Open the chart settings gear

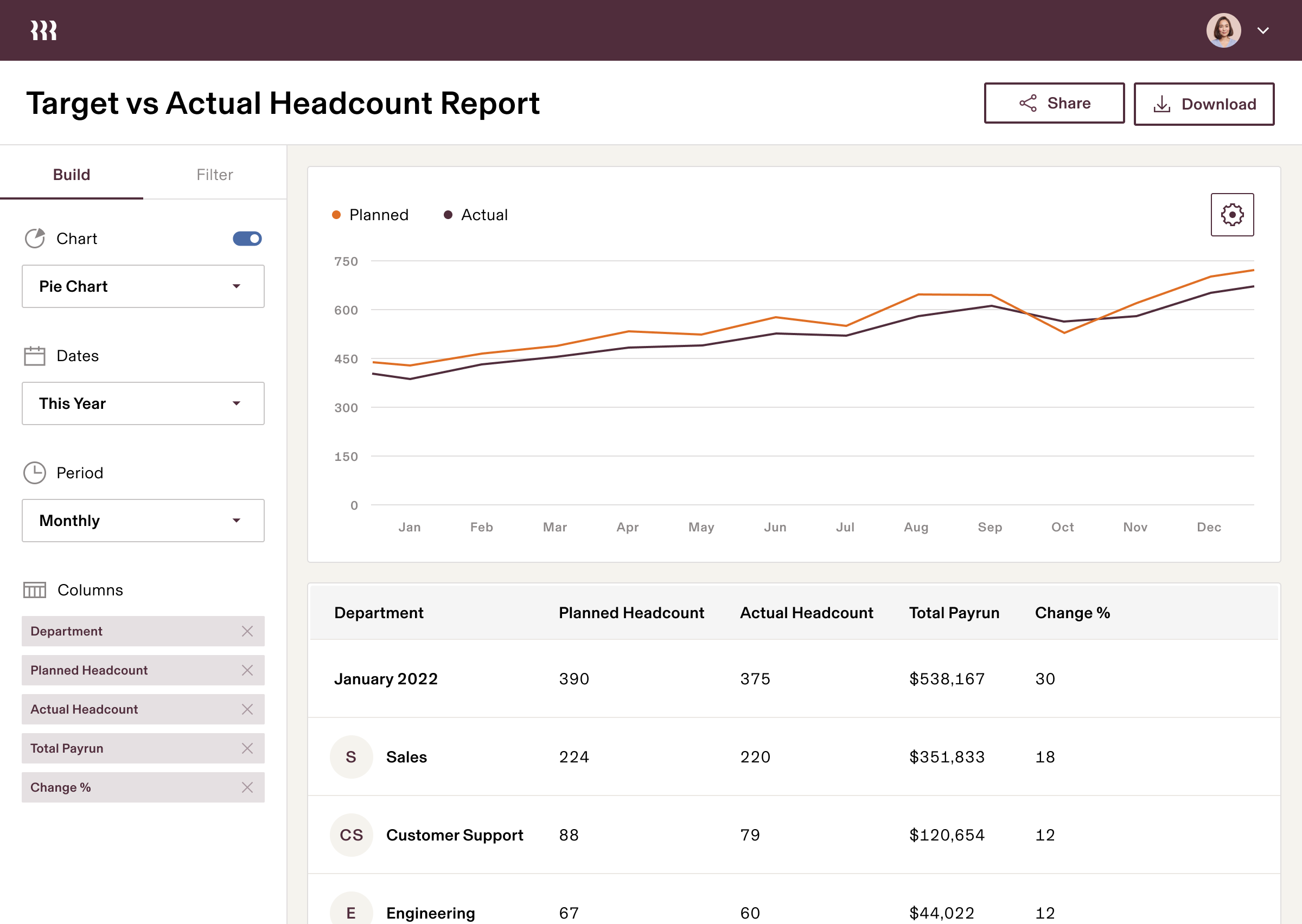pos(1232,215)
